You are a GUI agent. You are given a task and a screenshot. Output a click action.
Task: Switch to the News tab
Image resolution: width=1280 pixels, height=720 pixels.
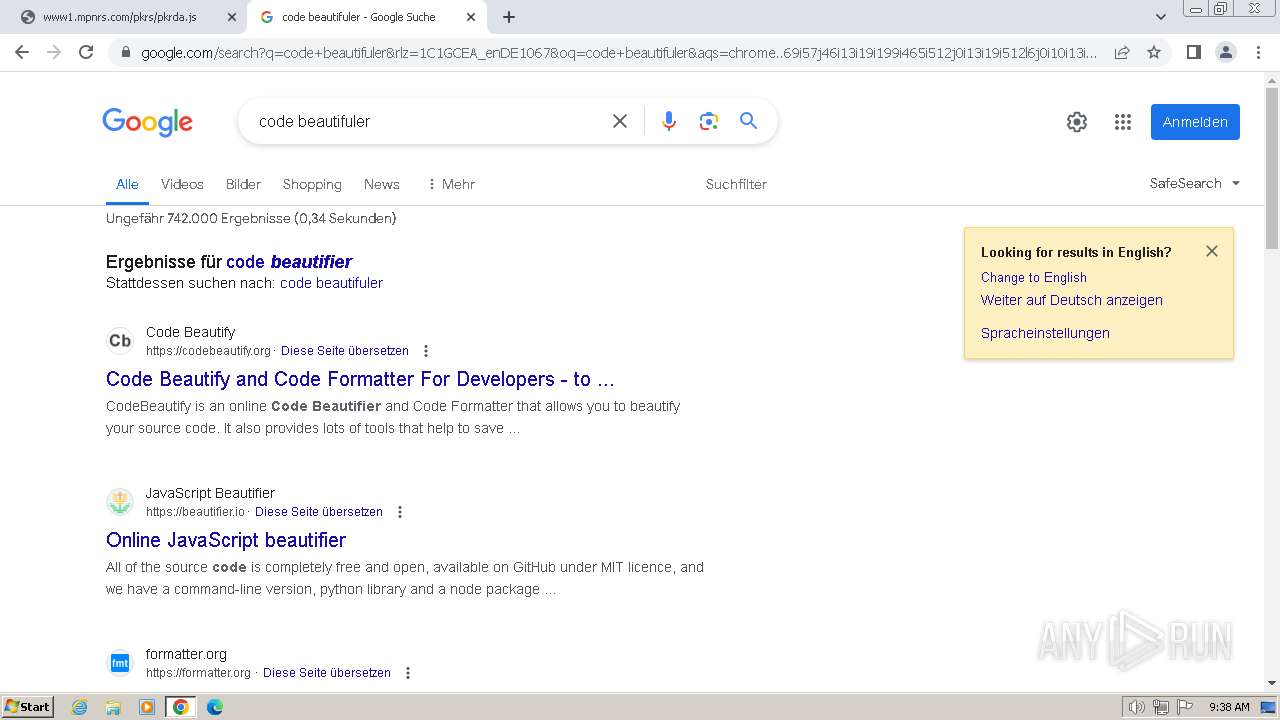[382, 184]
